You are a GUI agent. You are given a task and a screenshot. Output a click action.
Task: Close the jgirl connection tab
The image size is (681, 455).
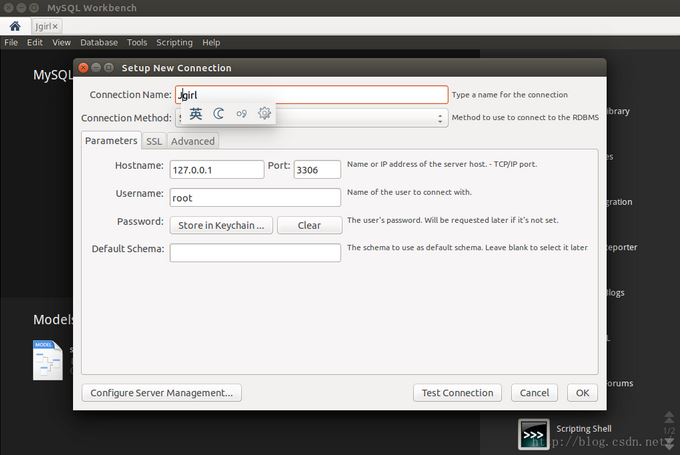pos(55,26)
